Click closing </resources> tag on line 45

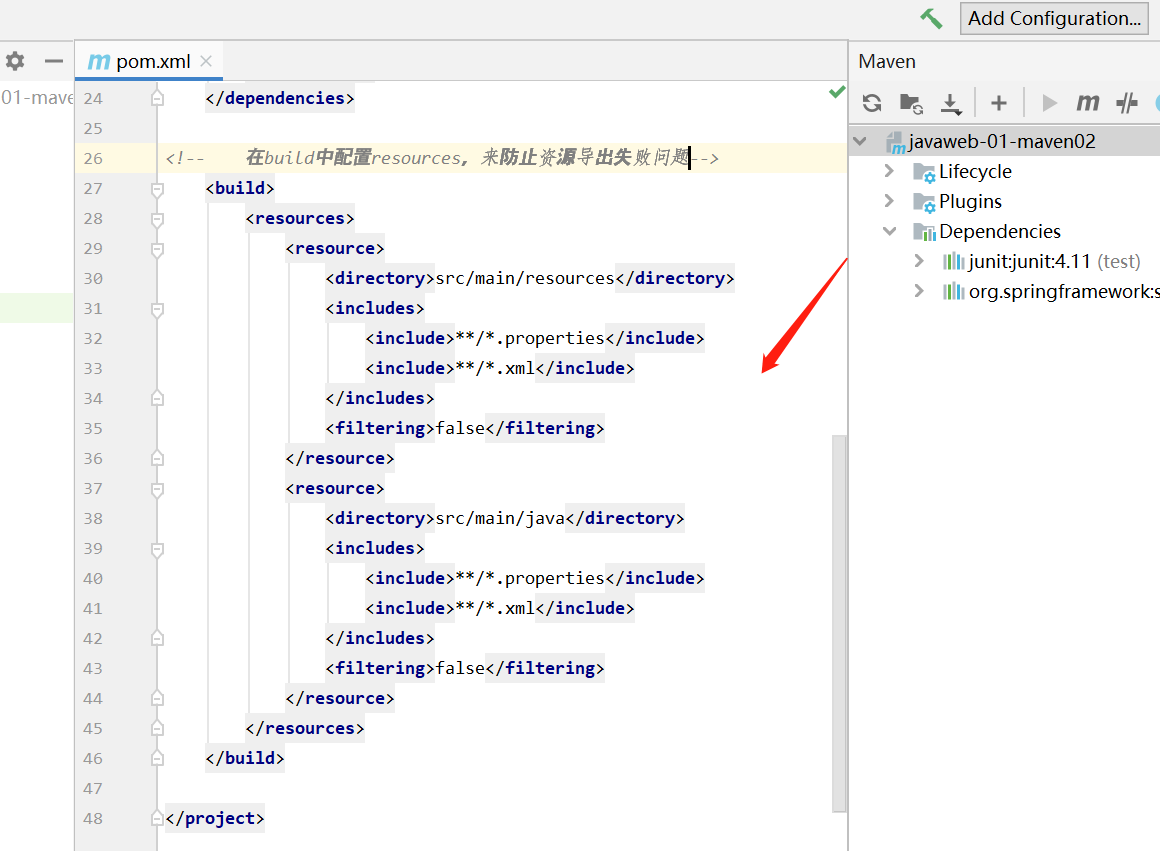305,728
